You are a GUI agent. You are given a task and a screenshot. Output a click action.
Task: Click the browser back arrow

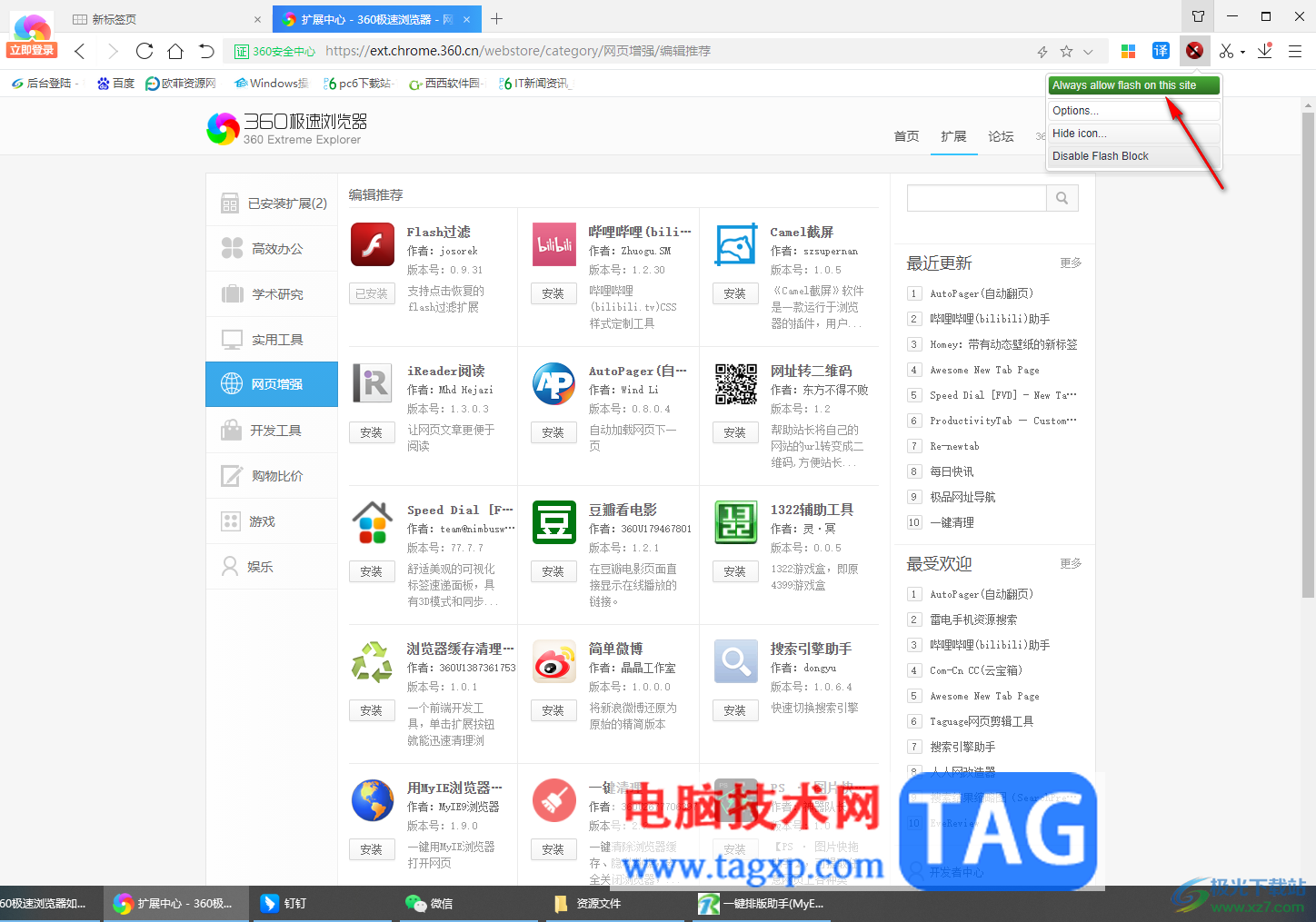(80, 51)
